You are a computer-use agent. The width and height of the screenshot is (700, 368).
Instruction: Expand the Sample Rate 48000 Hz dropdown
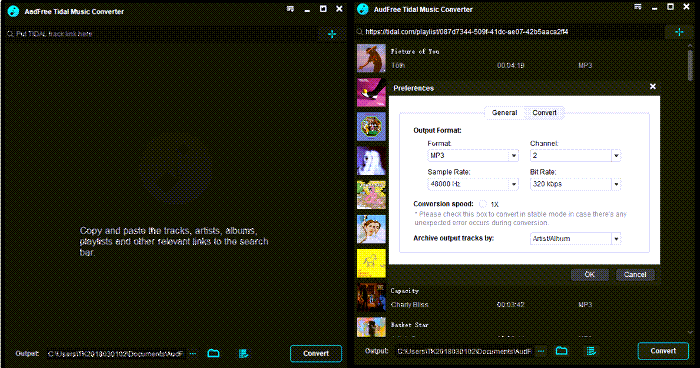(x=514, y=184)
